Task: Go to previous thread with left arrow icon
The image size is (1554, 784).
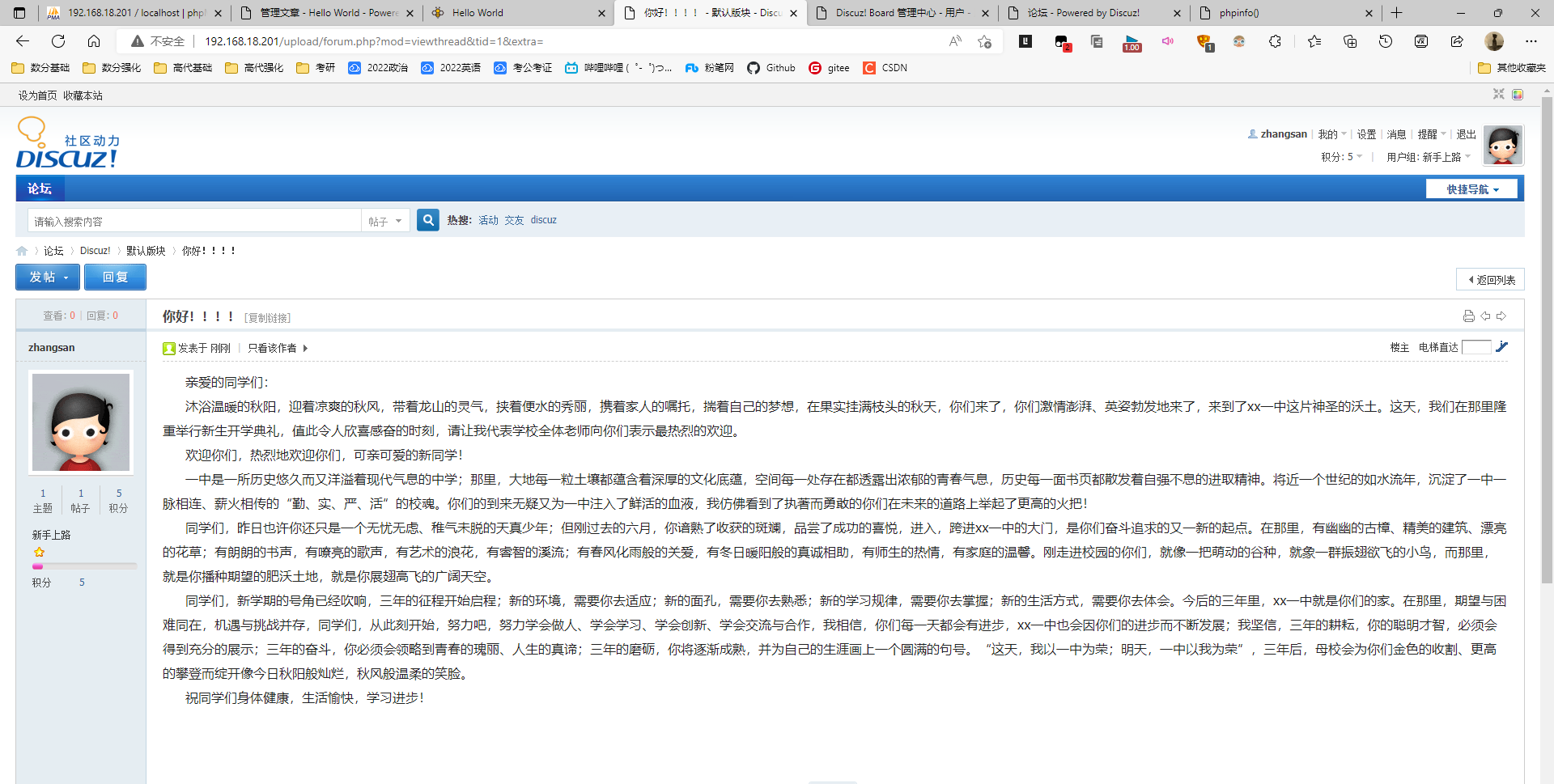Action: pyautogui.click(x=1485, y=316)
